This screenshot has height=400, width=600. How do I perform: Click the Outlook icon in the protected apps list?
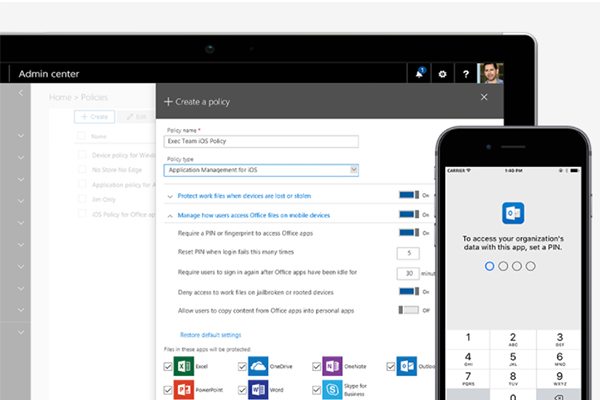(x=406, y=366)
